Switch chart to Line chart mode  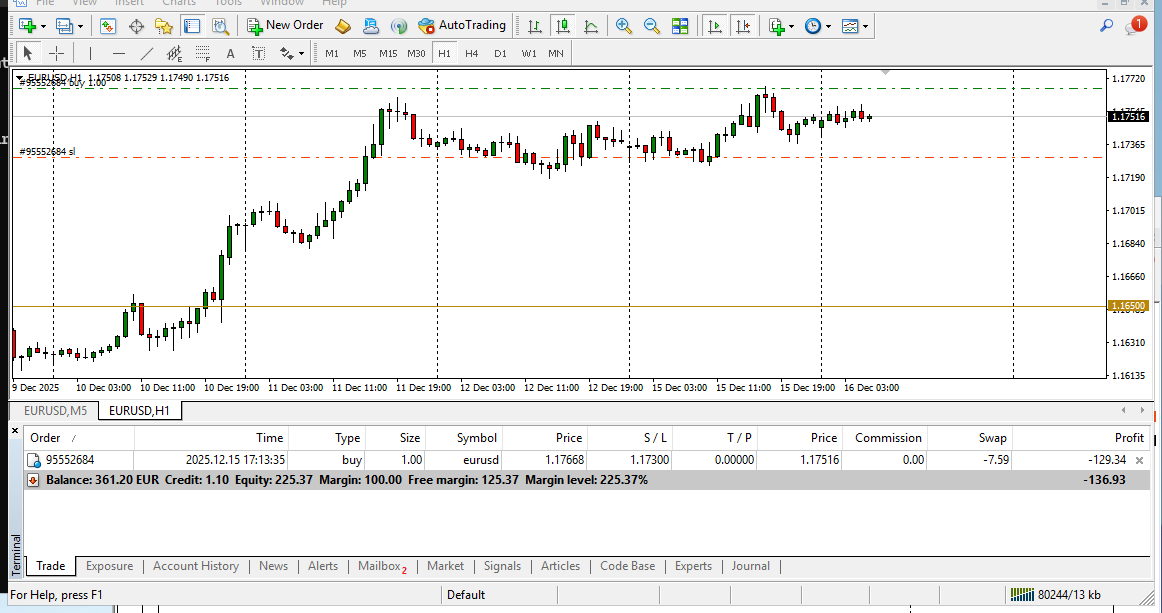tap(589, 26)
